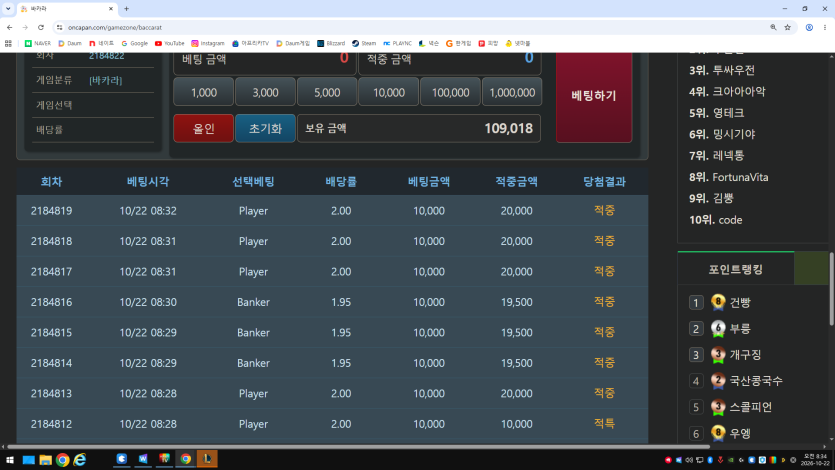Add 5,000 to the bet amount

point(327,92)
